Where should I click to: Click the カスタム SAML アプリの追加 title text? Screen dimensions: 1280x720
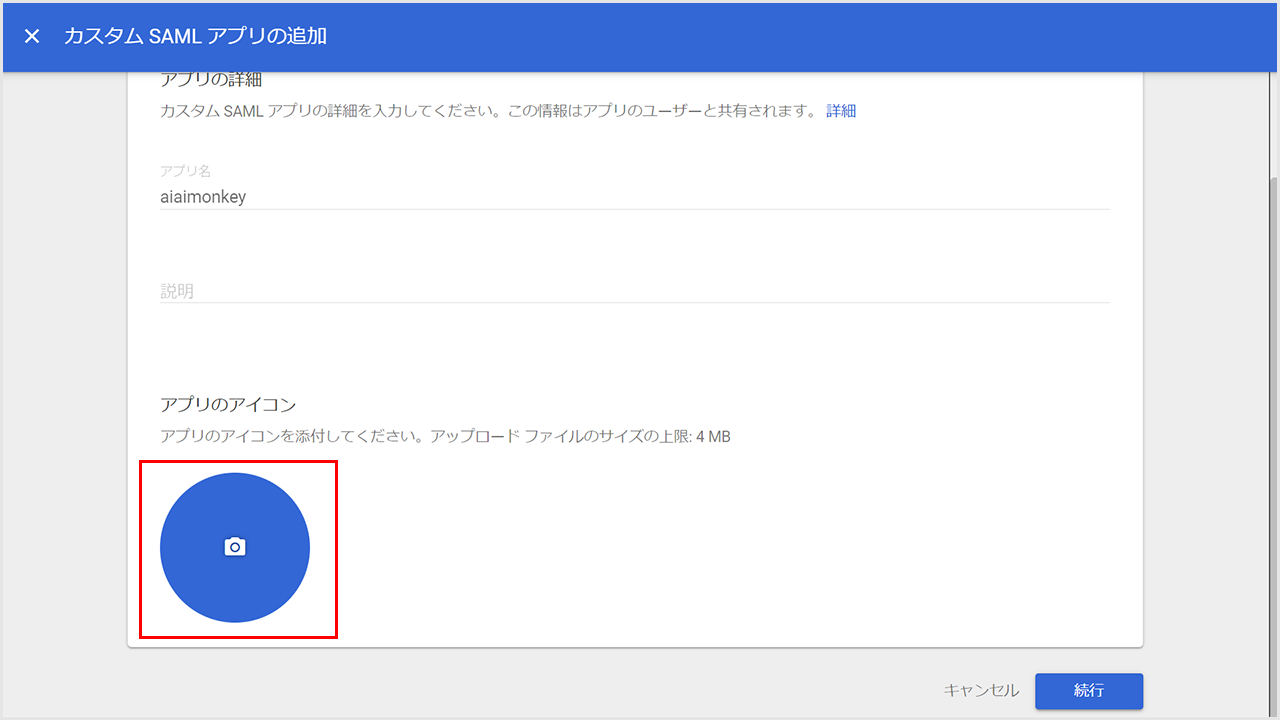pos(195,36)
